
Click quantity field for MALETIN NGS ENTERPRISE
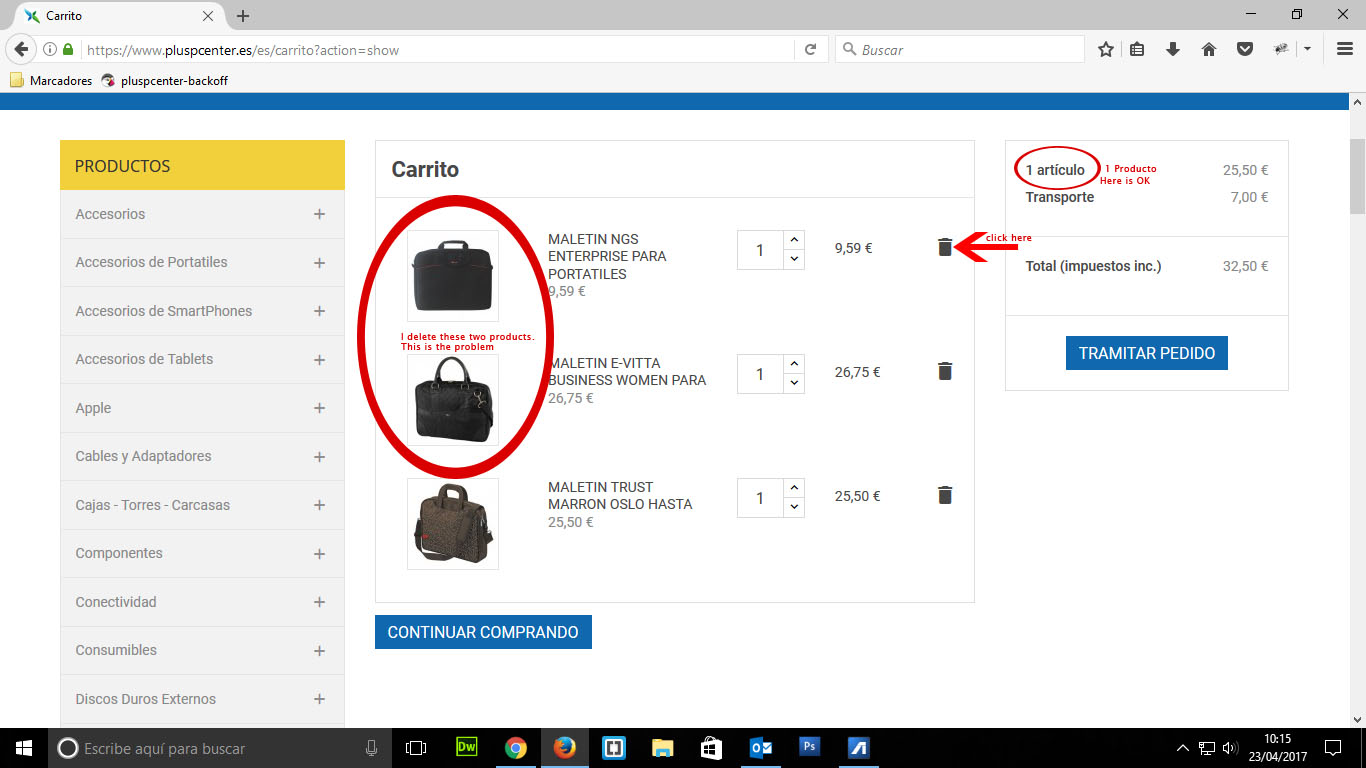pyautogui.click(x=760, y=250)
